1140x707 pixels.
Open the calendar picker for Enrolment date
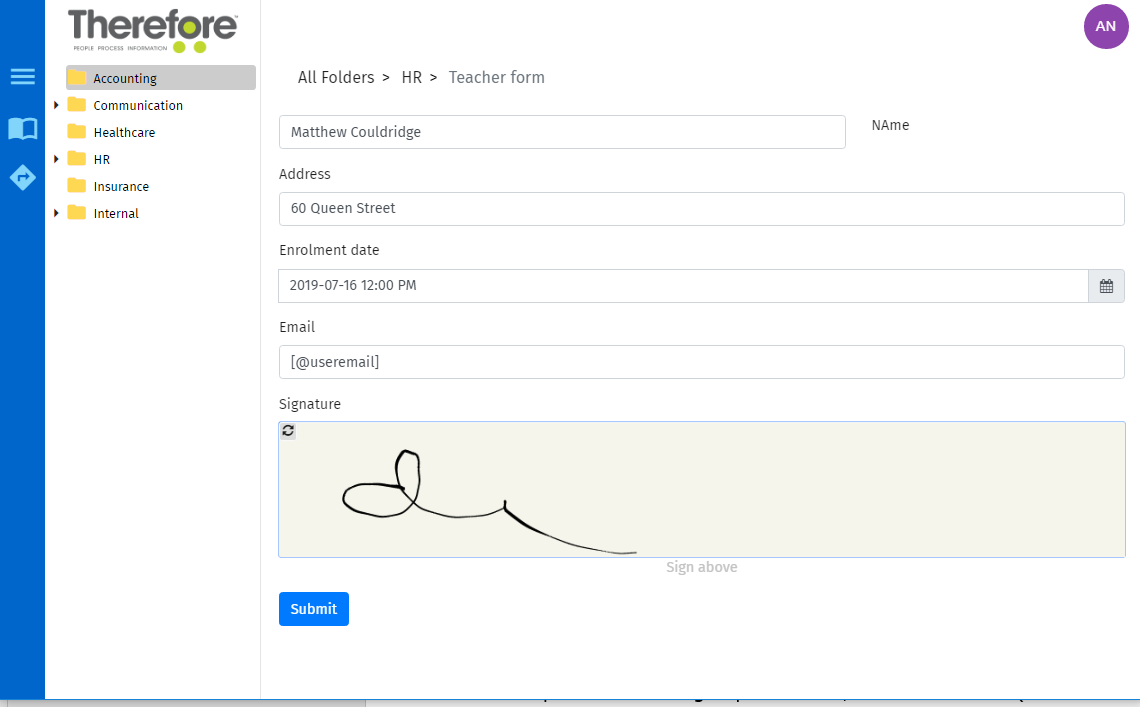(1106, 286)
